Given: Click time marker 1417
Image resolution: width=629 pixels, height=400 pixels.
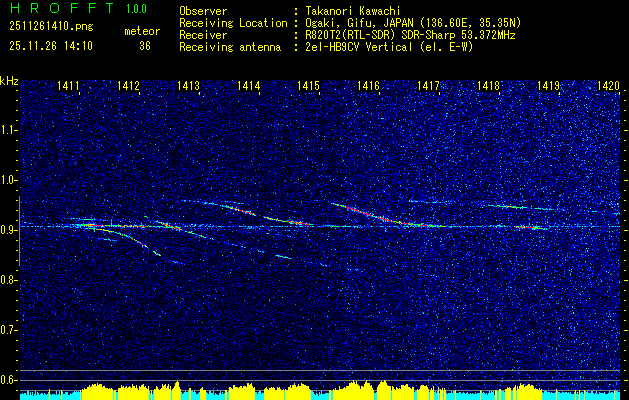Looking at the screenshot, I should click(428, 85).
